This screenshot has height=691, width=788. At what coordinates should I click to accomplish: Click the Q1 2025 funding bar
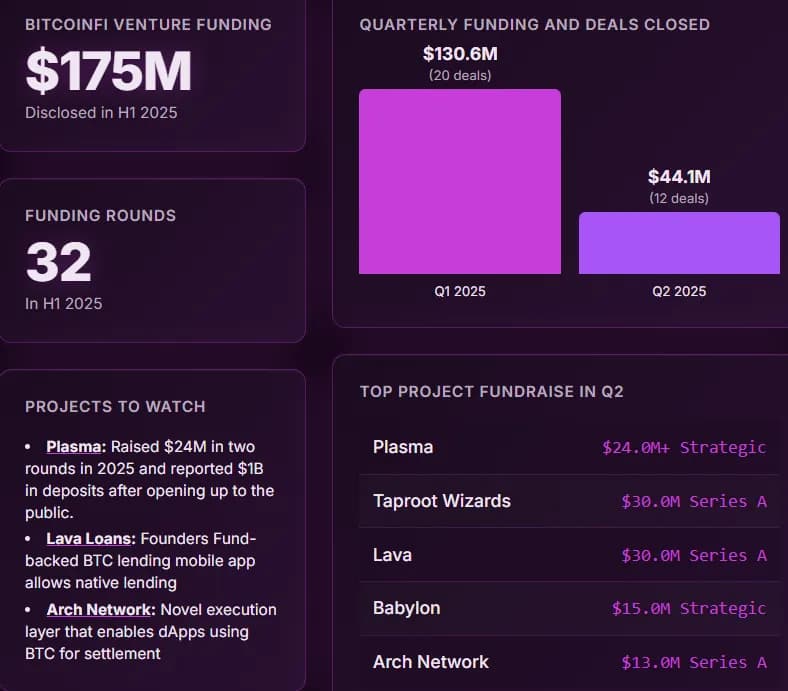click(x=460, y=181)
